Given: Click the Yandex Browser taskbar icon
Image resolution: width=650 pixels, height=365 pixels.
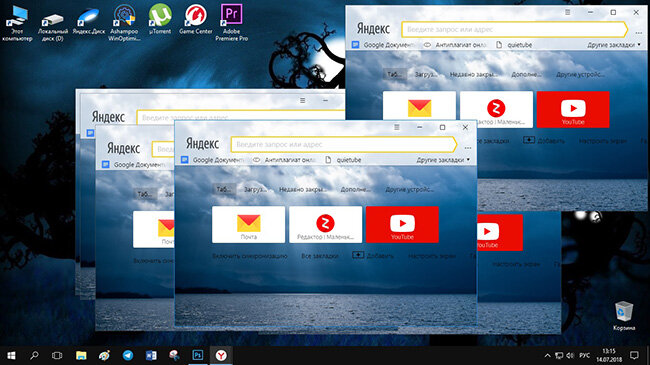Looking at the screenshot, I should (x=221, y=355).
